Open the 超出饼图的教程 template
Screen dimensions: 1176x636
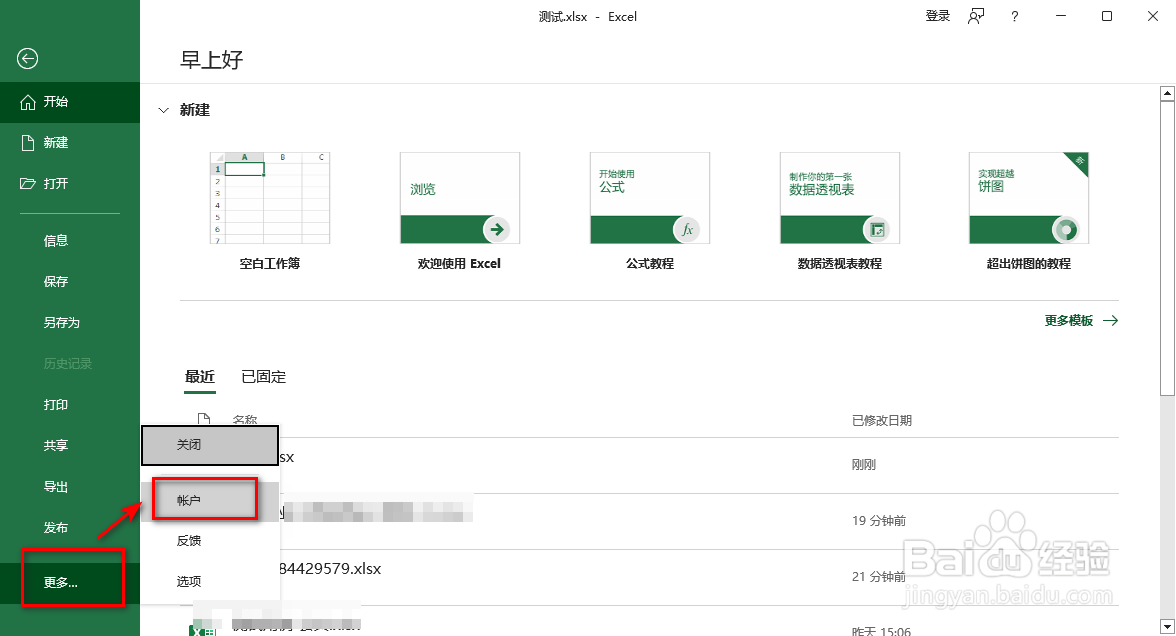pyautogui.click(x=1029, y=211)
